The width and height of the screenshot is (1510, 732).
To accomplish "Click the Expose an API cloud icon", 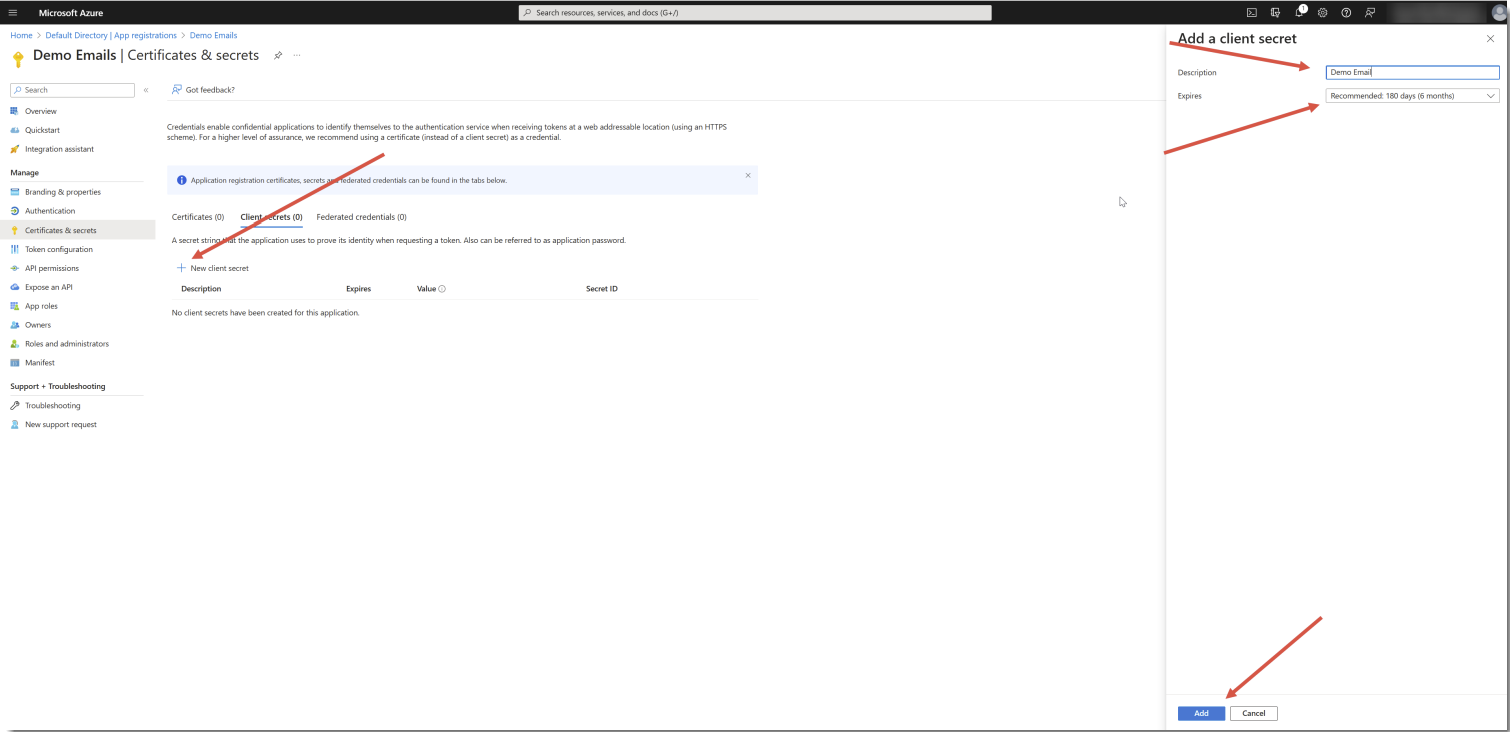I will (x=15, y=287).
